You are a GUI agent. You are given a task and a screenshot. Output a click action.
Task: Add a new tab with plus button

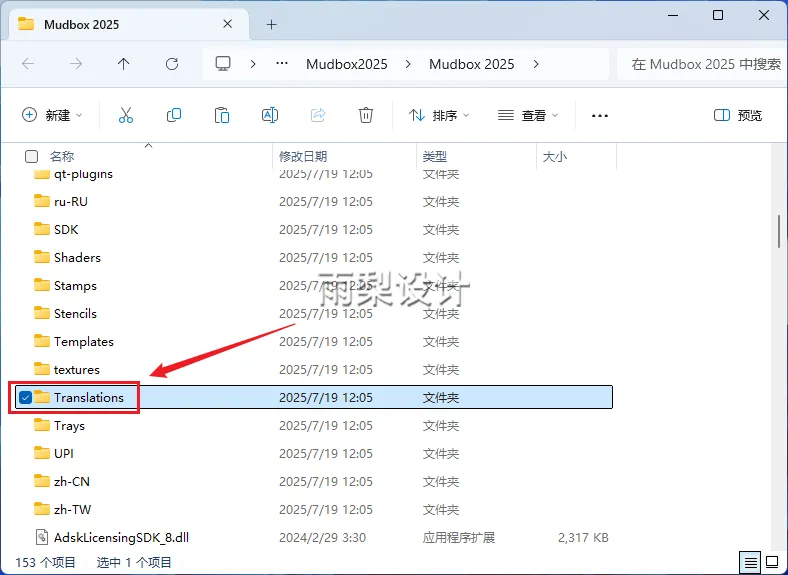click(x=271, y=24)
